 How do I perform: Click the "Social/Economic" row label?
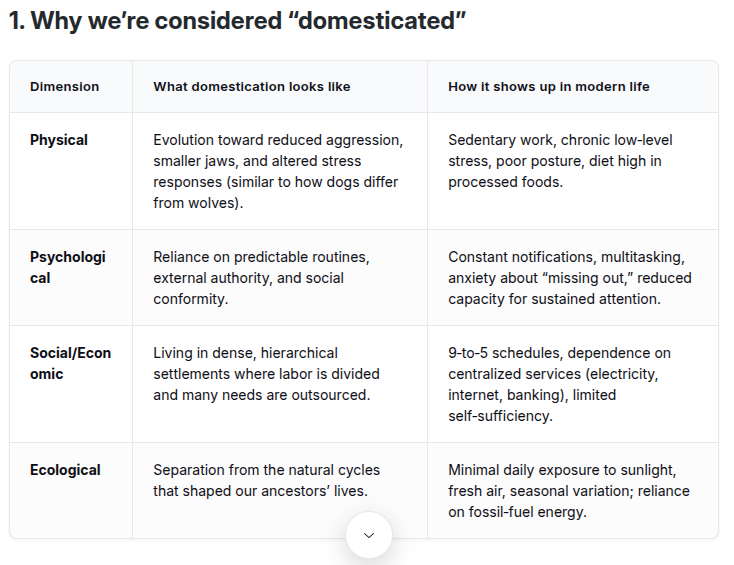click(x=70, y=363)
